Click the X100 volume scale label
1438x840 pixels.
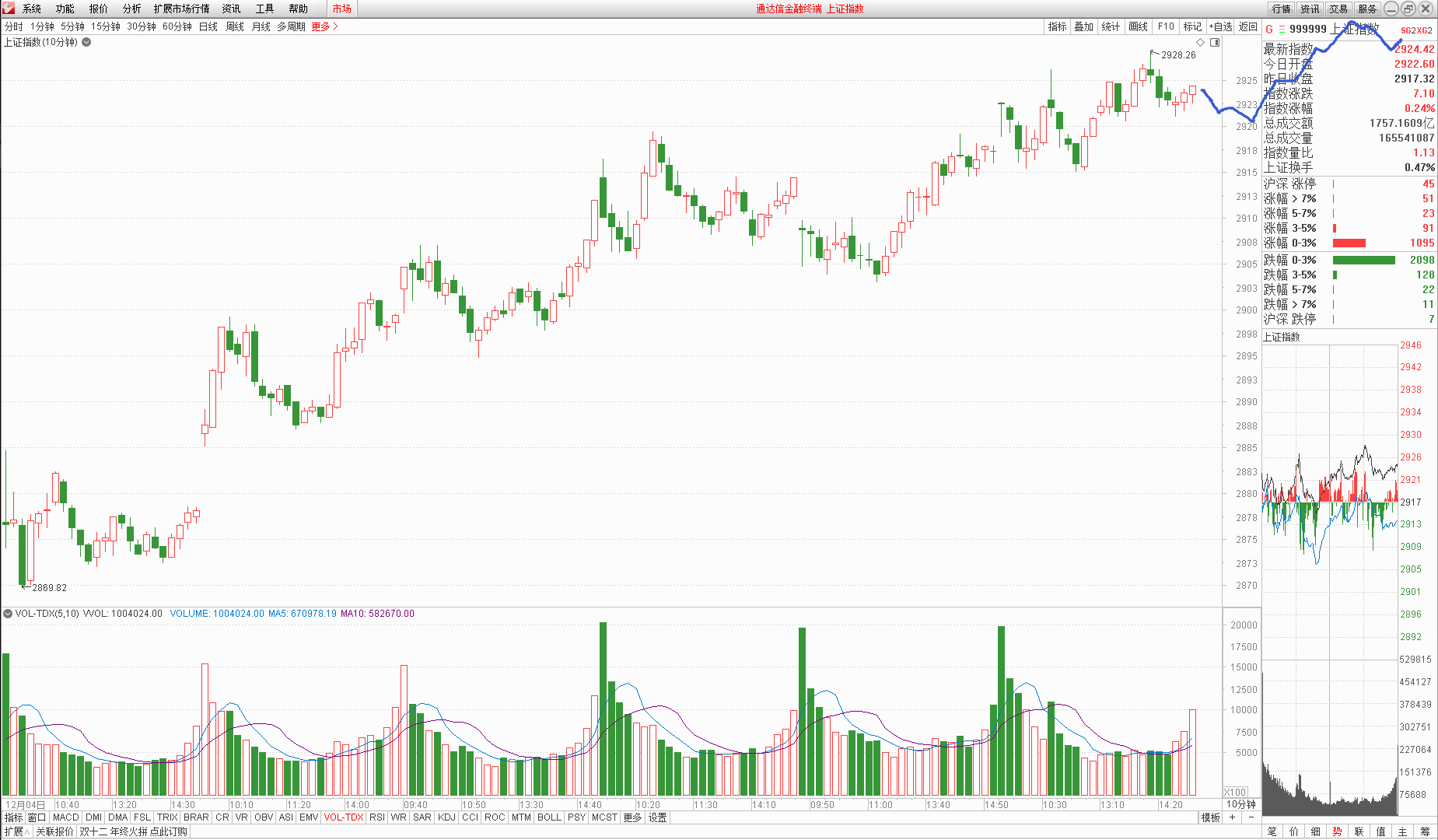1235,792
